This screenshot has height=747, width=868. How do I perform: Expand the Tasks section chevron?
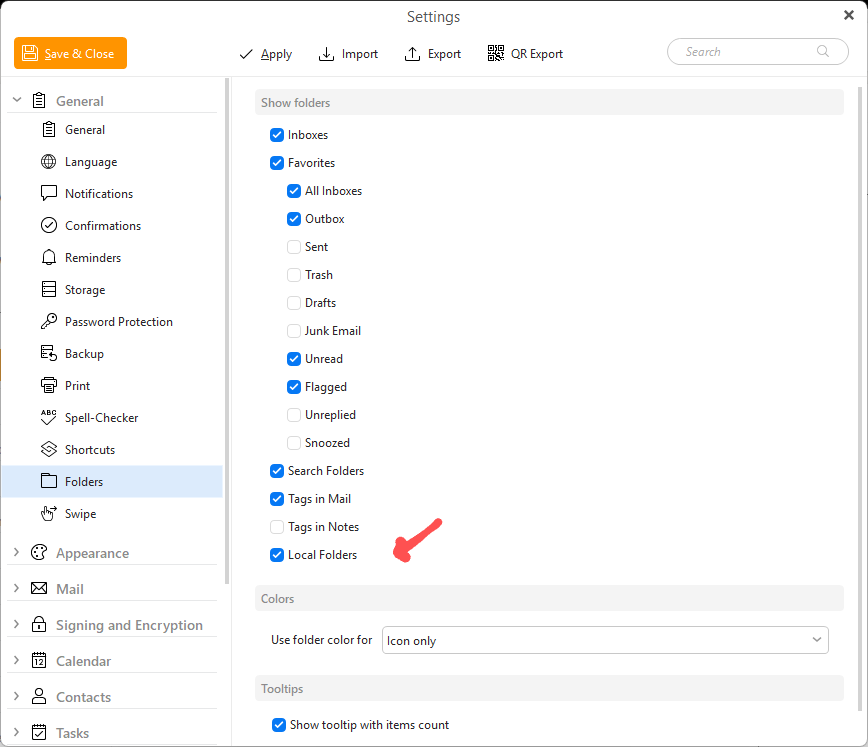click(x=16, y=732)
